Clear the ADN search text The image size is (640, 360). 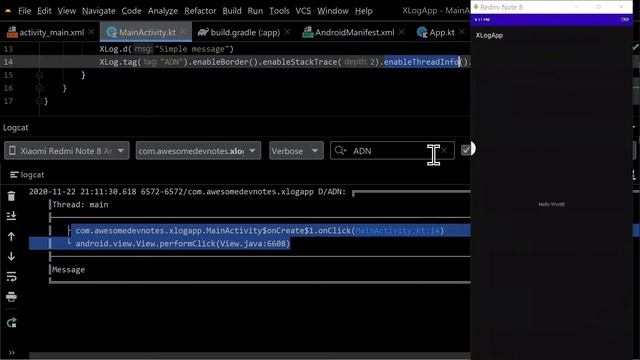pyautogui.click(x=444, y=151)
